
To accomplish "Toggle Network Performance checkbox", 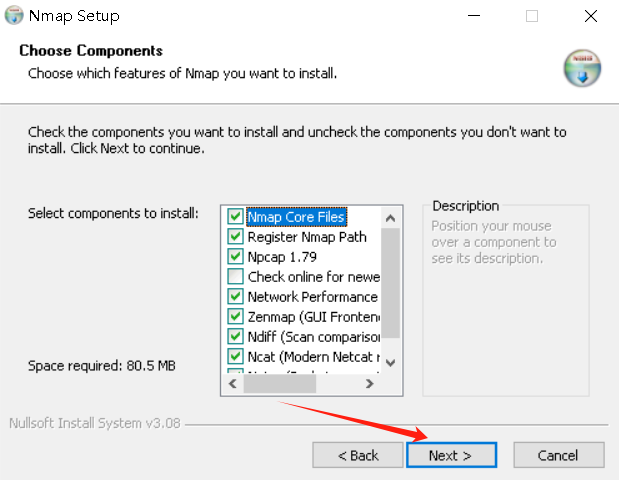I will (x=235, y=296).
